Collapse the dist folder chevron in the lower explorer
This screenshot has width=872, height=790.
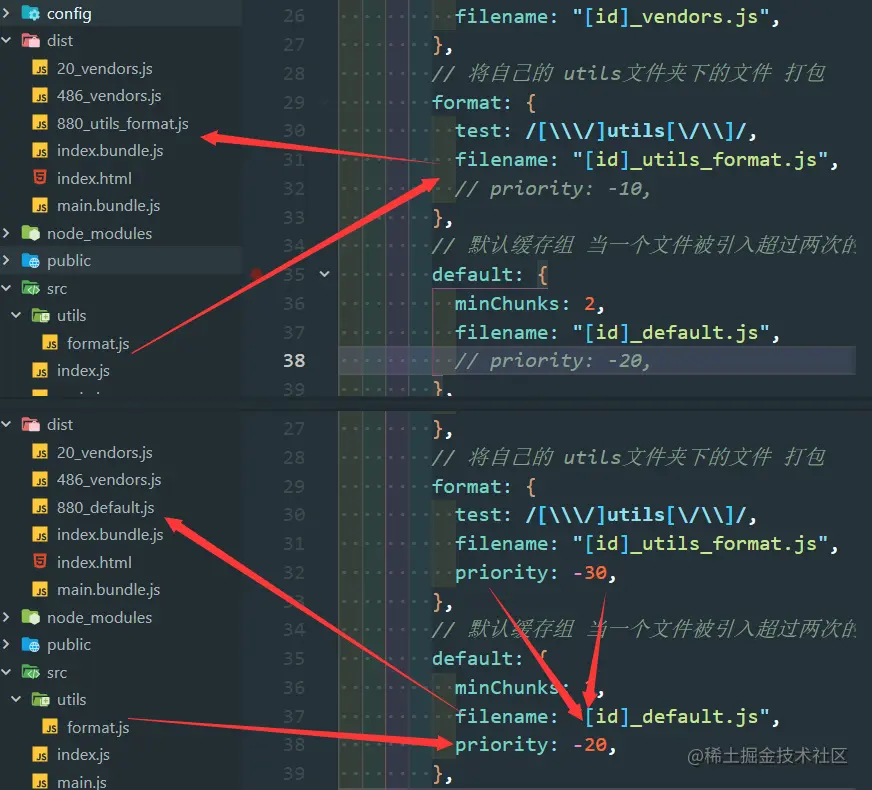point(6,424)
